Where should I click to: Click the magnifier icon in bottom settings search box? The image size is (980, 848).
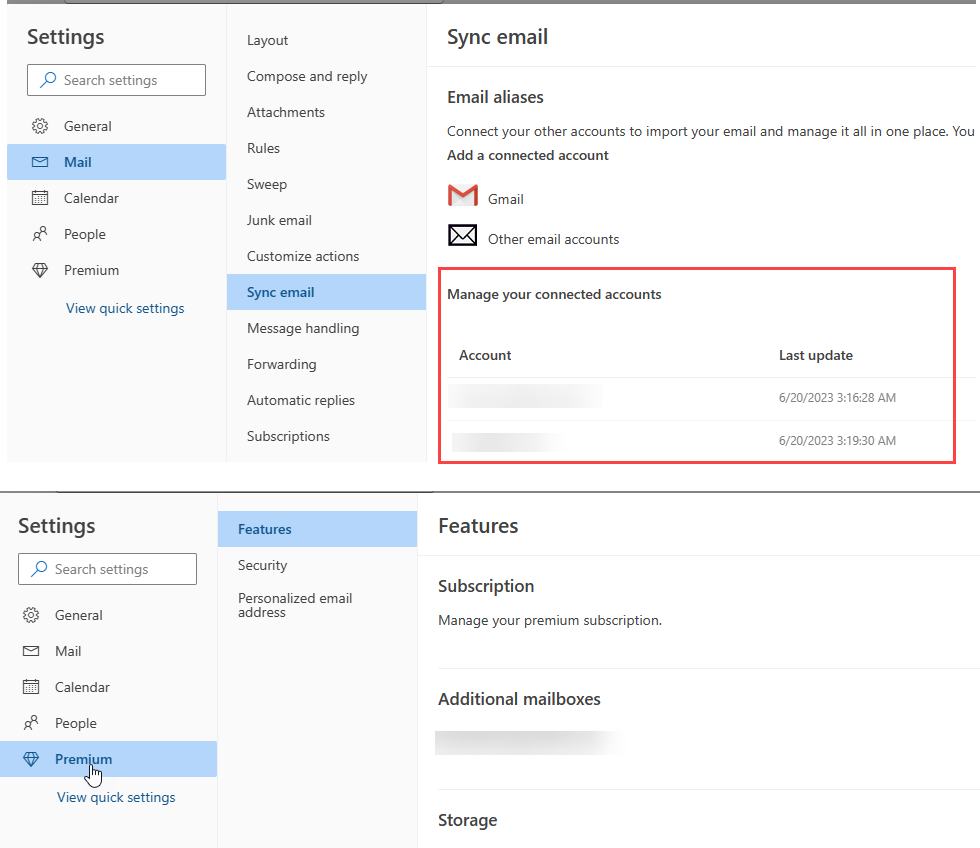coord(39,569)
